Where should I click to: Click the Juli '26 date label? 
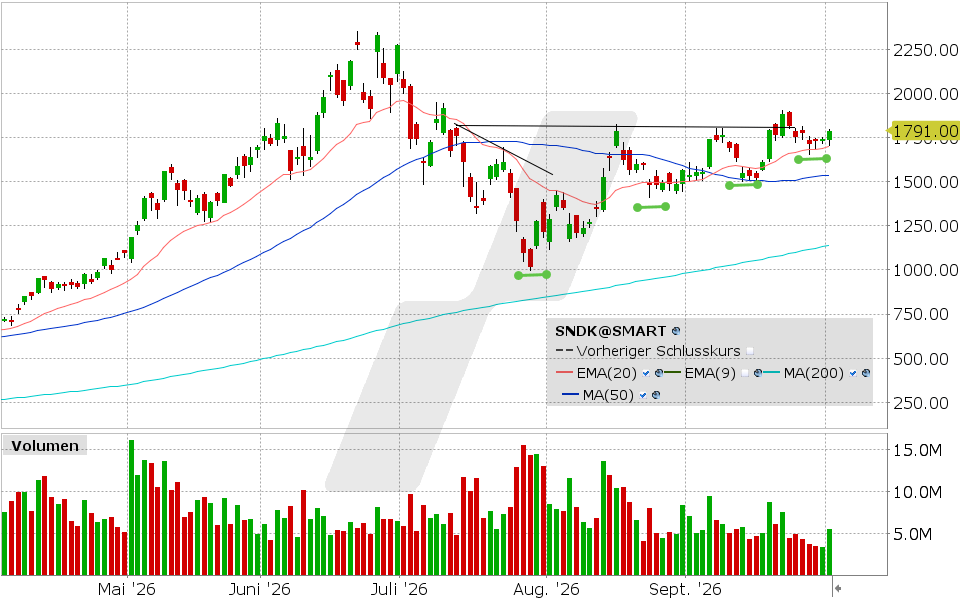(x=399, y=590)
